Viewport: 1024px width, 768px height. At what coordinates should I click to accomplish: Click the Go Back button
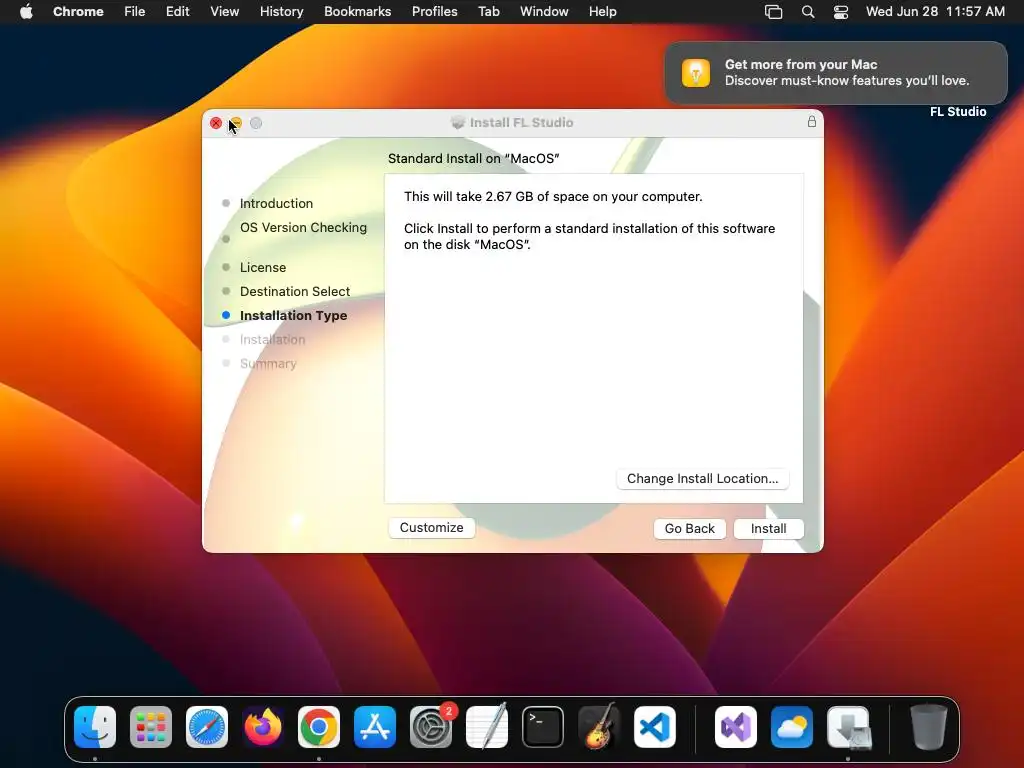pyautogui.click(x=690, y=528)
